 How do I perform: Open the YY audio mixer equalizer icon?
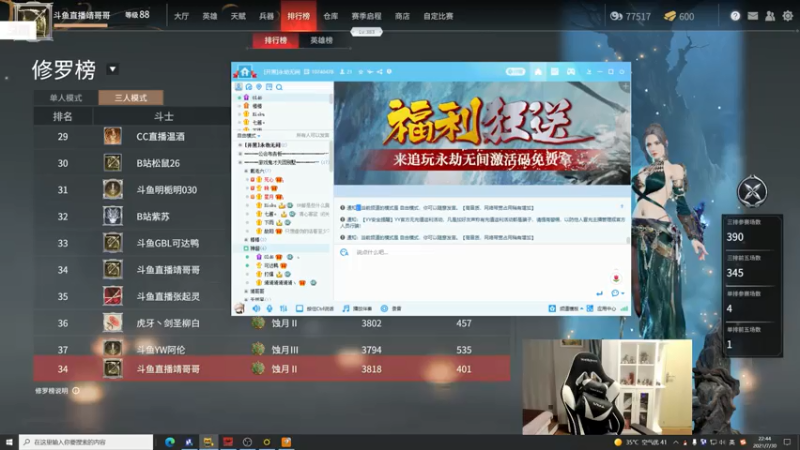pyautogui.click(x=283, y=308)
